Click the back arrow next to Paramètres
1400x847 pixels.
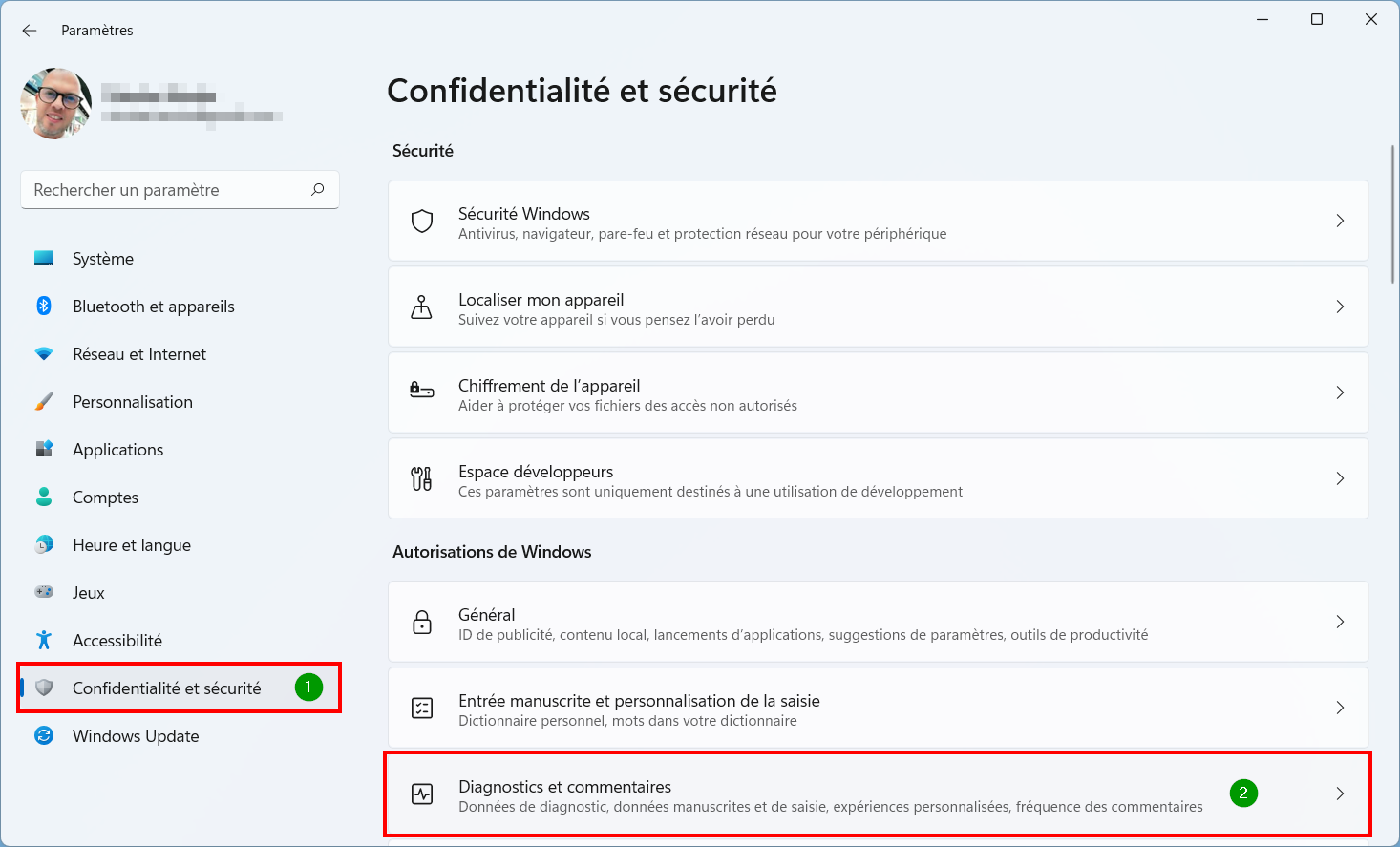pyautogui.click(x=30, y=31)
